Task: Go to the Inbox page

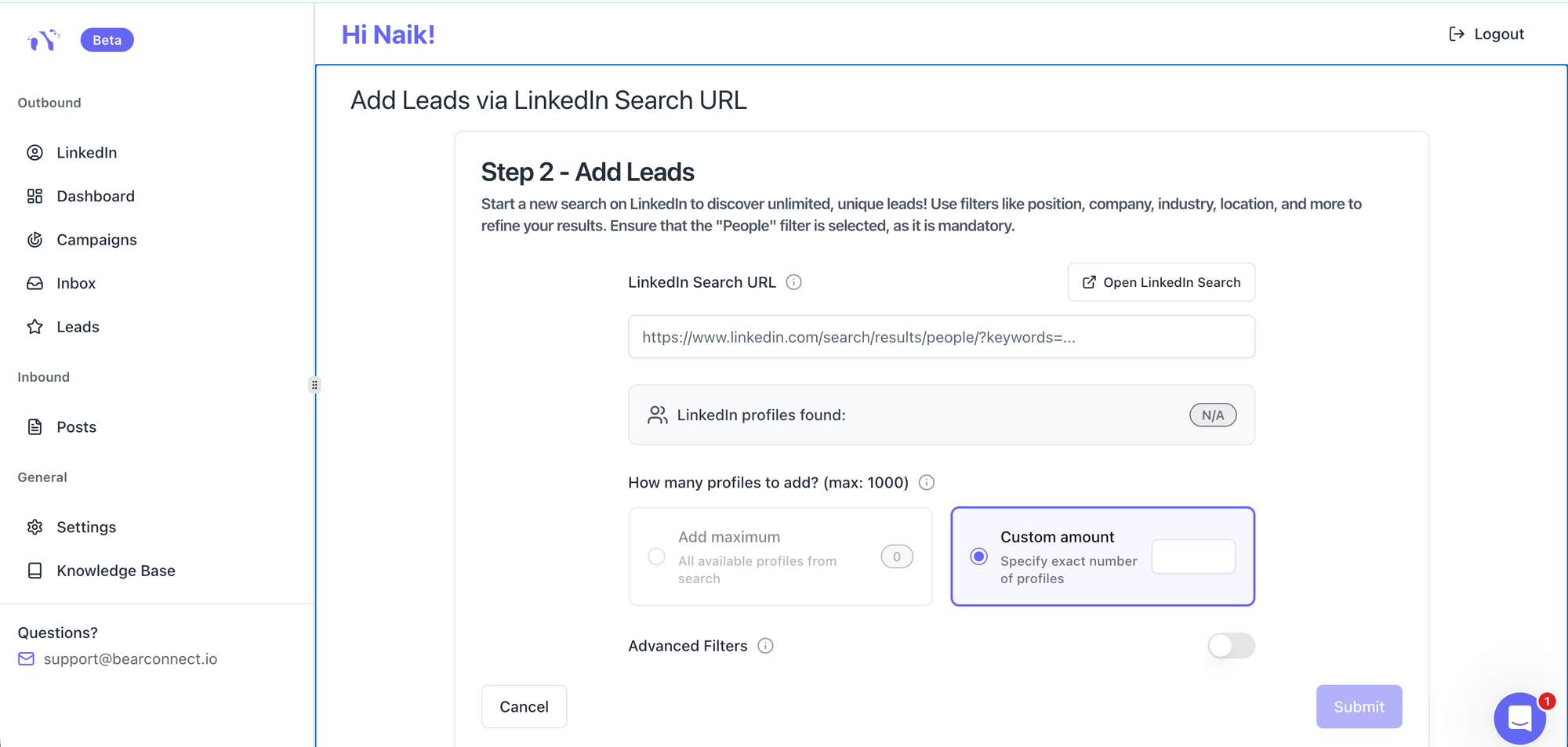Action: click(x=76, y=284)
